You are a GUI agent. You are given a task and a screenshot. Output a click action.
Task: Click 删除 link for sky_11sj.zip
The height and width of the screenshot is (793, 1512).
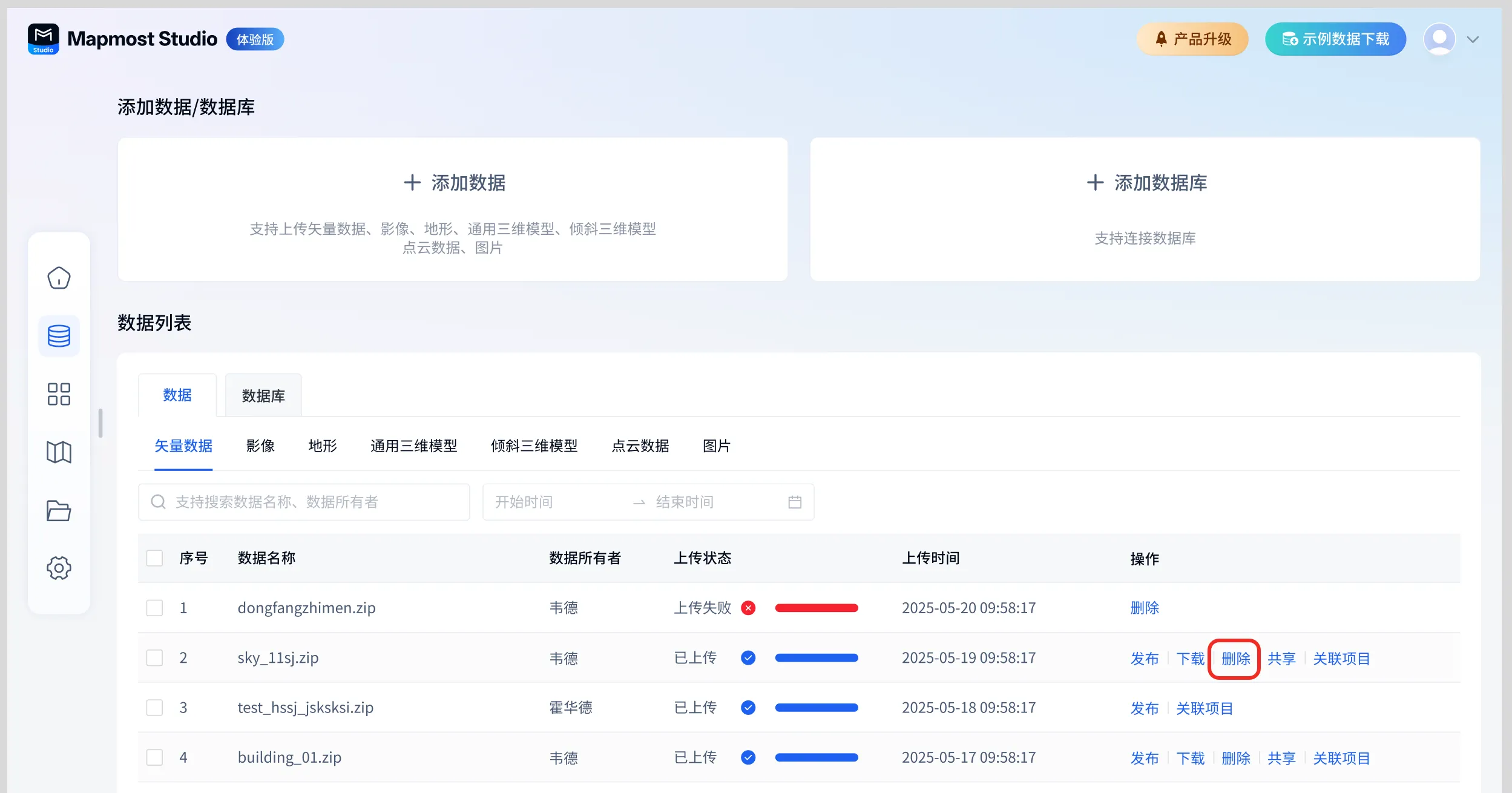click(x=1235, y=659)
